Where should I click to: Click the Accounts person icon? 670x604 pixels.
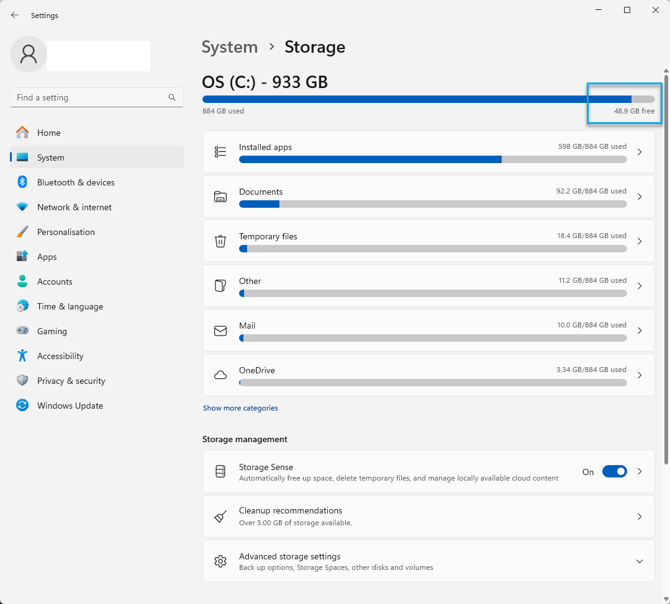22,281
